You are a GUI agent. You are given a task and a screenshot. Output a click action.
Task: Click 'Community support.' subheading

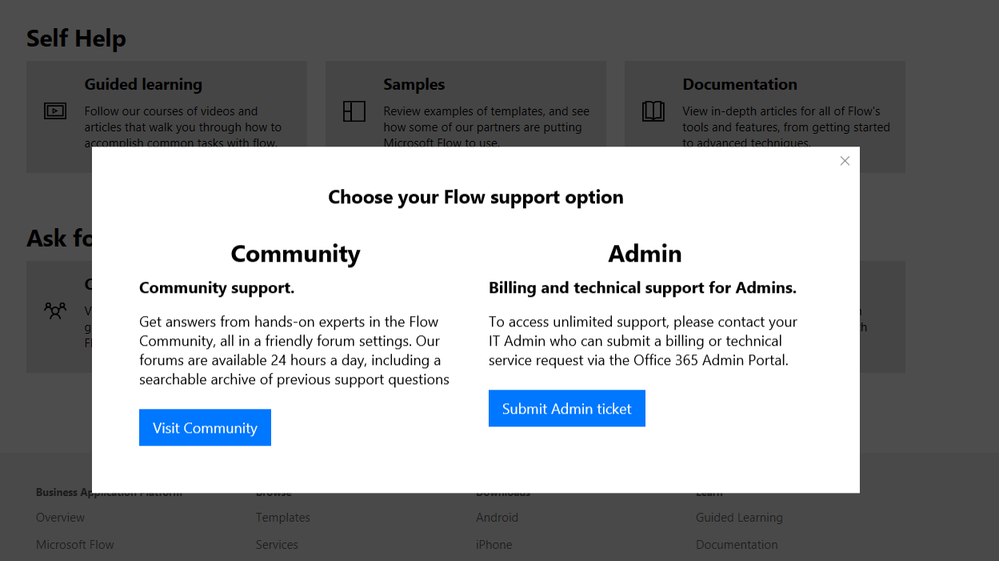tap(217, 288)
